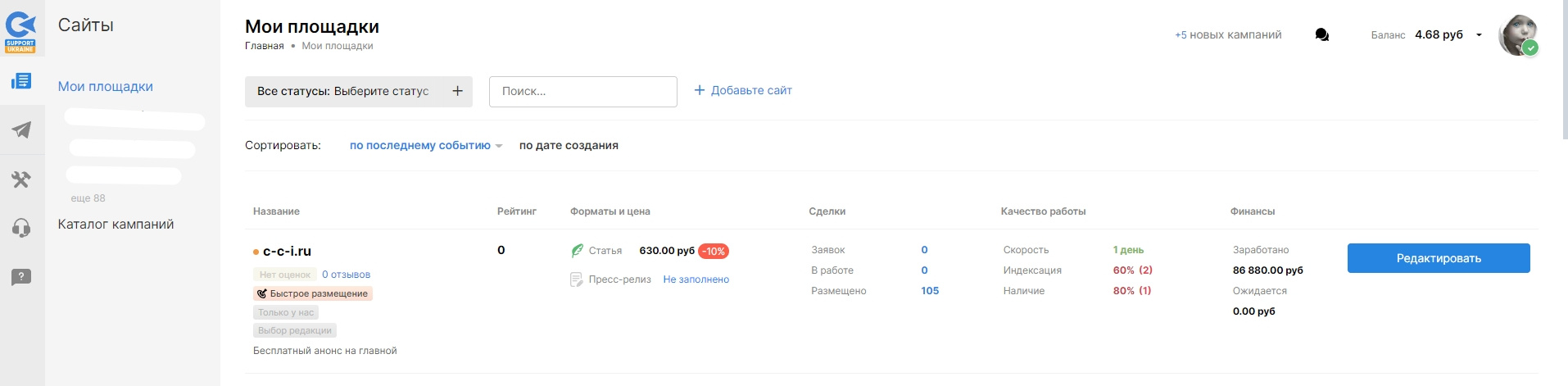
Task: Open 'по последнему событию' sort dropdown
Action: pos(425,146)
